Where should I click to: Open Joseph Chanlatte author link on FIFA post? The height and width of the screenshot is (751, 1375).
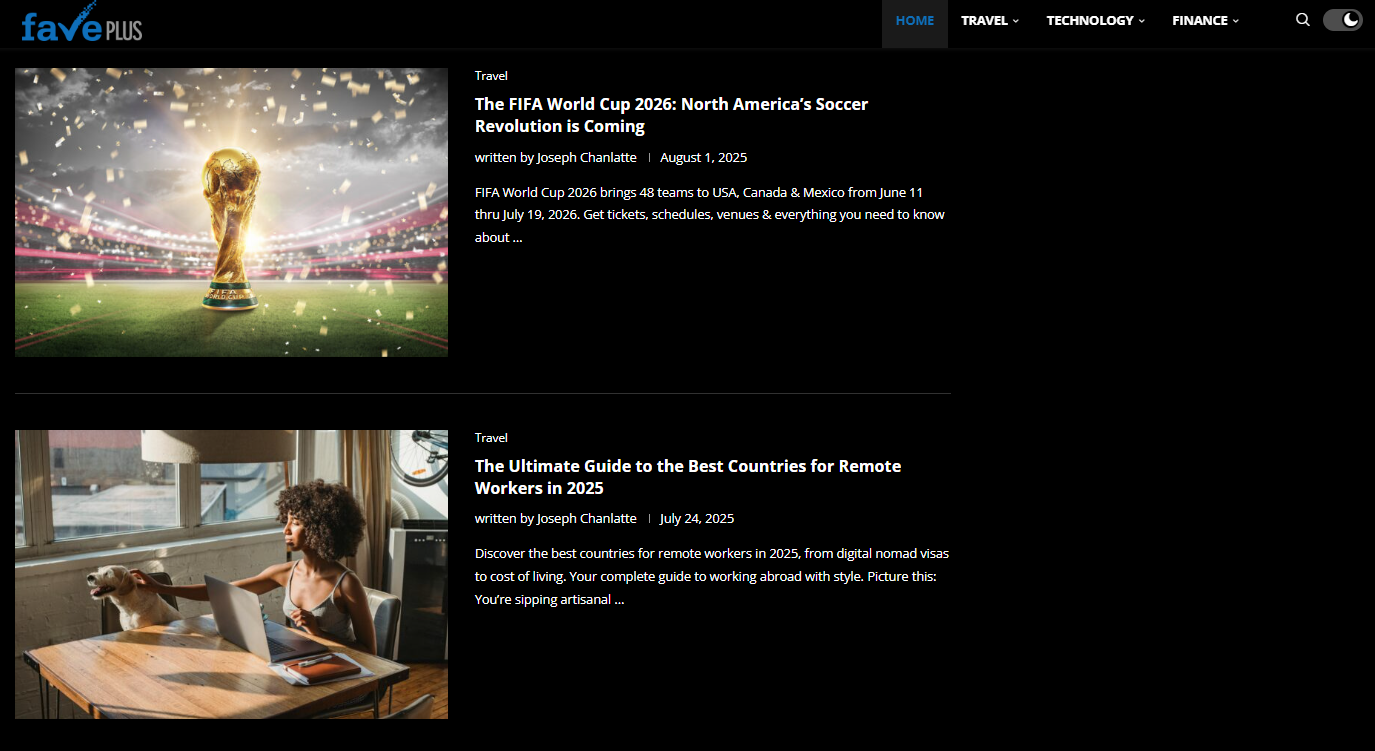587,158
